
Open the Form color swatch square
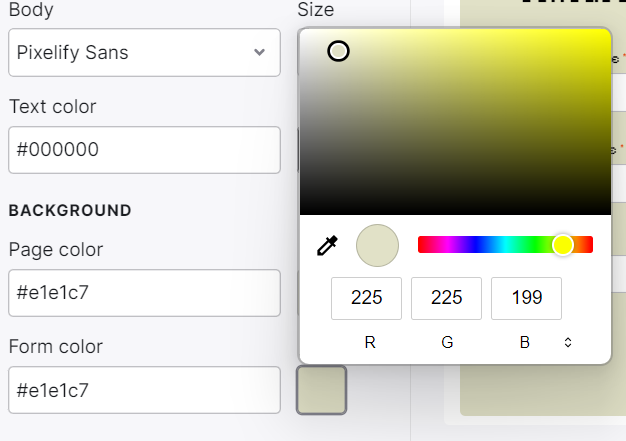click(321, 390)
